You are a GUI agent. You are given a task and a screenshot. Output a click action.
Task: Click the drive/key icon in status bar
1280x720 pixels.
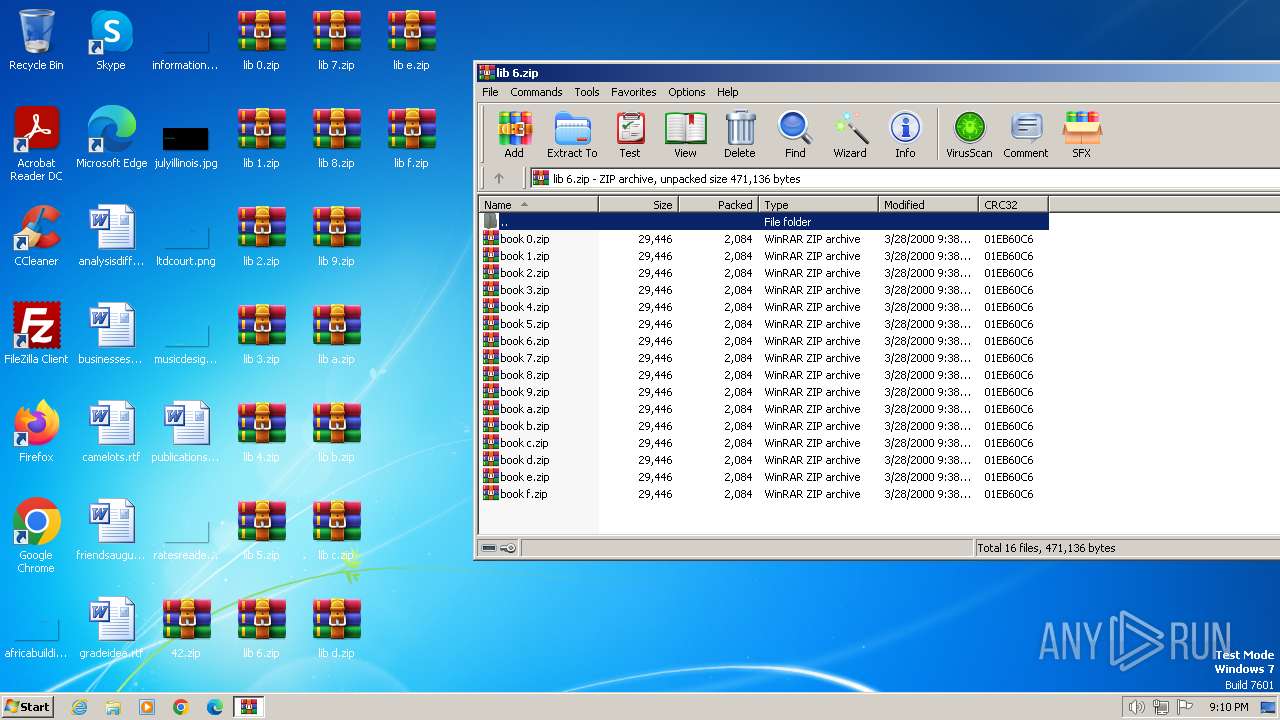[x=498, y=548]
